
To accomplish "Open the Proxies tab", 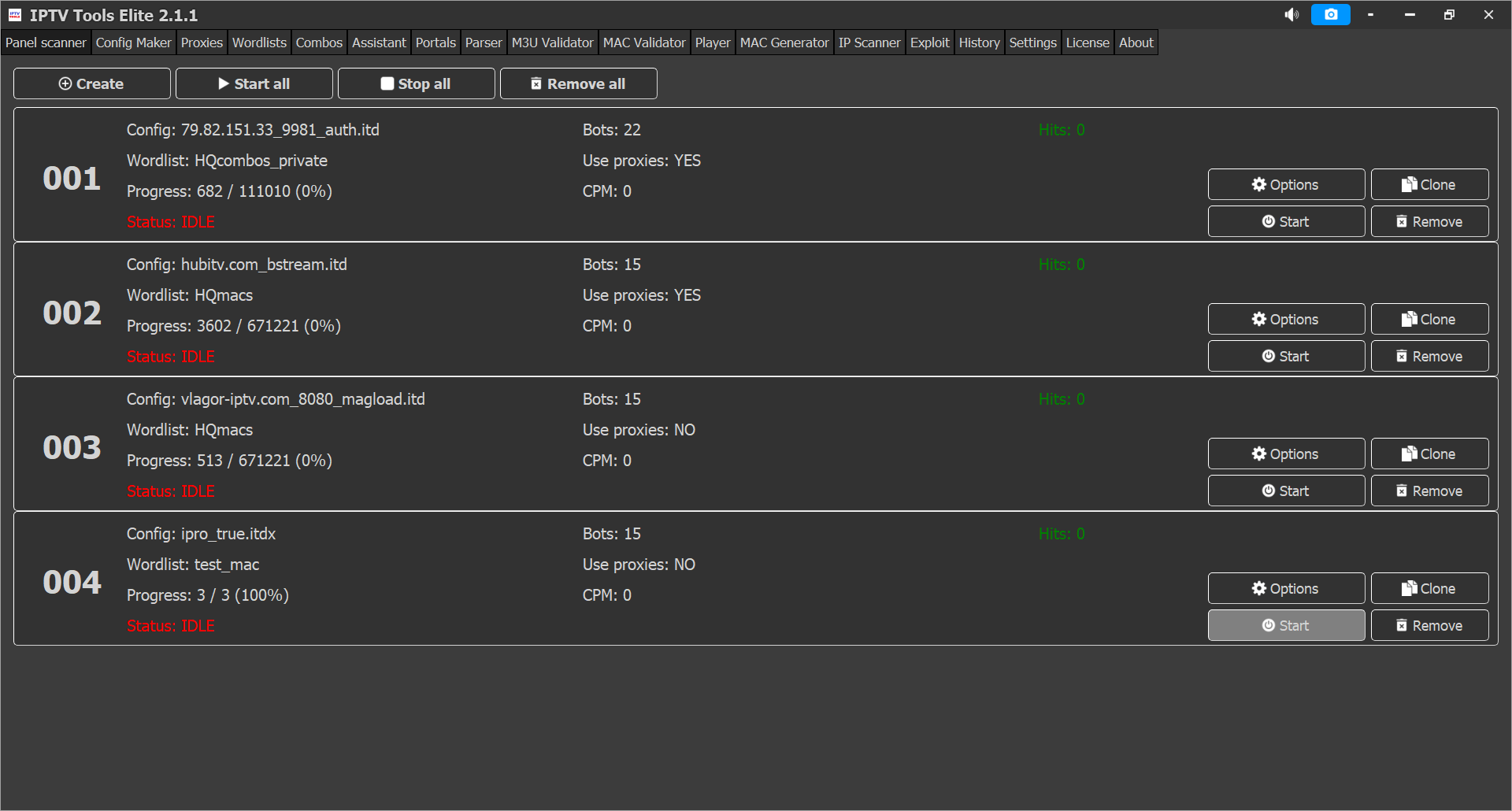I will point(202,43).
